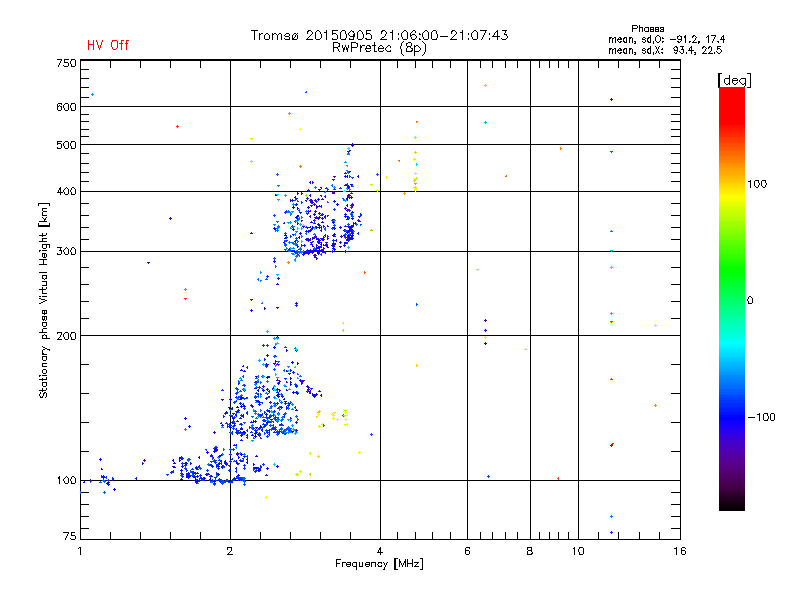Click the 'RwPretec (8p)' subtitle
The image size is (800, 600).
(x=379, y=48)
